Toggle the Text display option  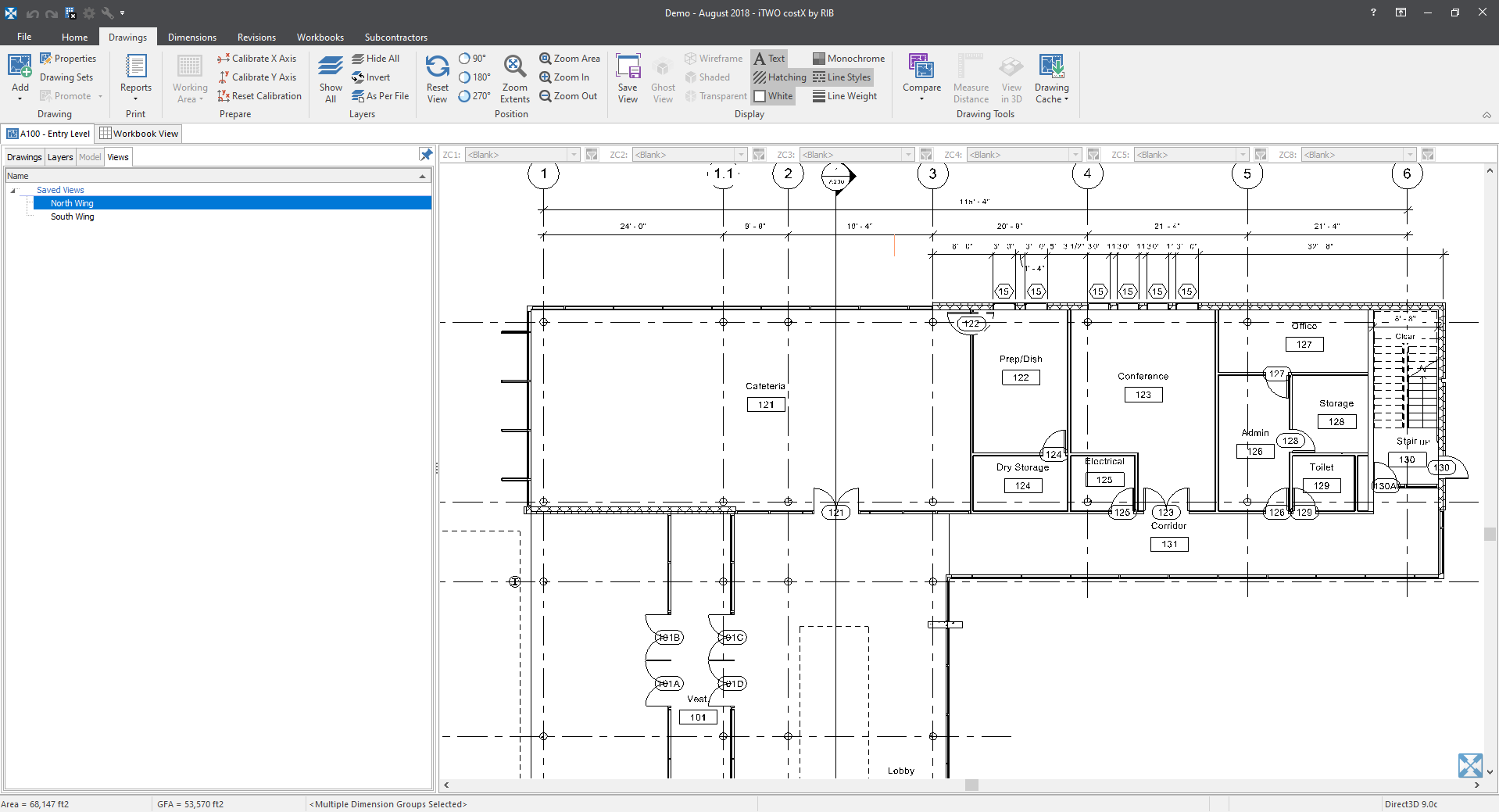[x=769, y=59]
